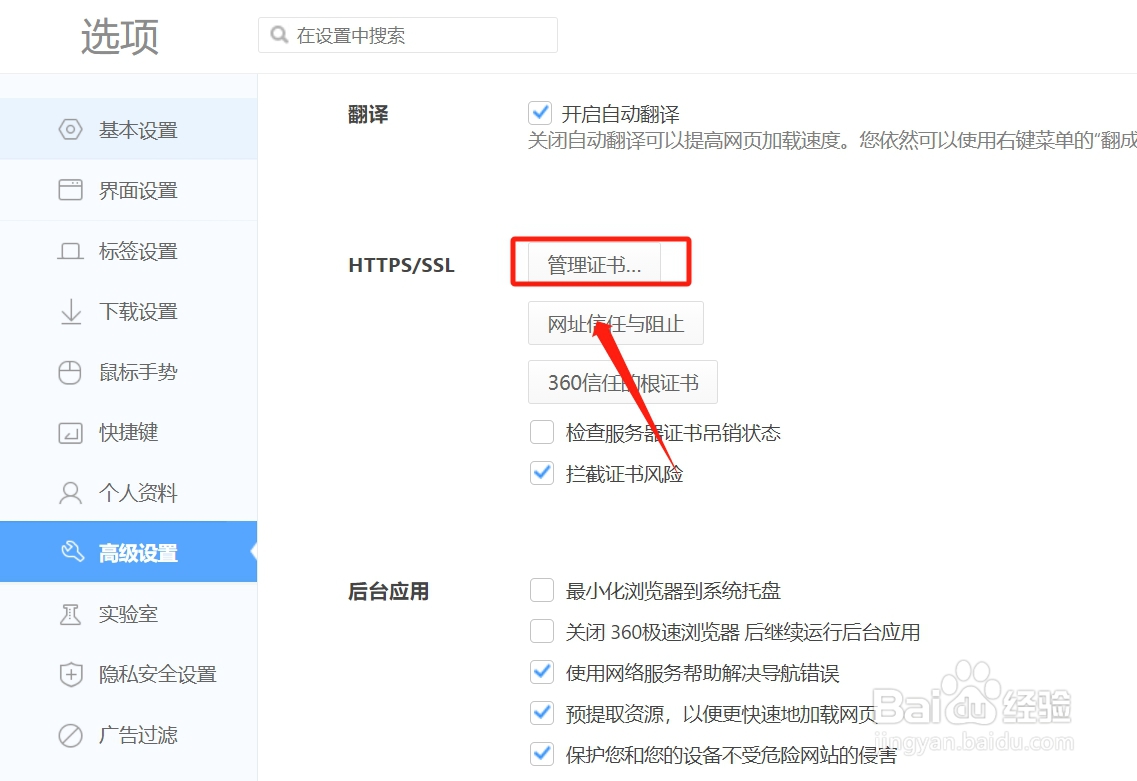This screenshot has width=1137, height=781.
Task: Disable 使用网络服务帮助解决导航错误 checkbox
Action: pyautogui.click(x=542, y=672)
